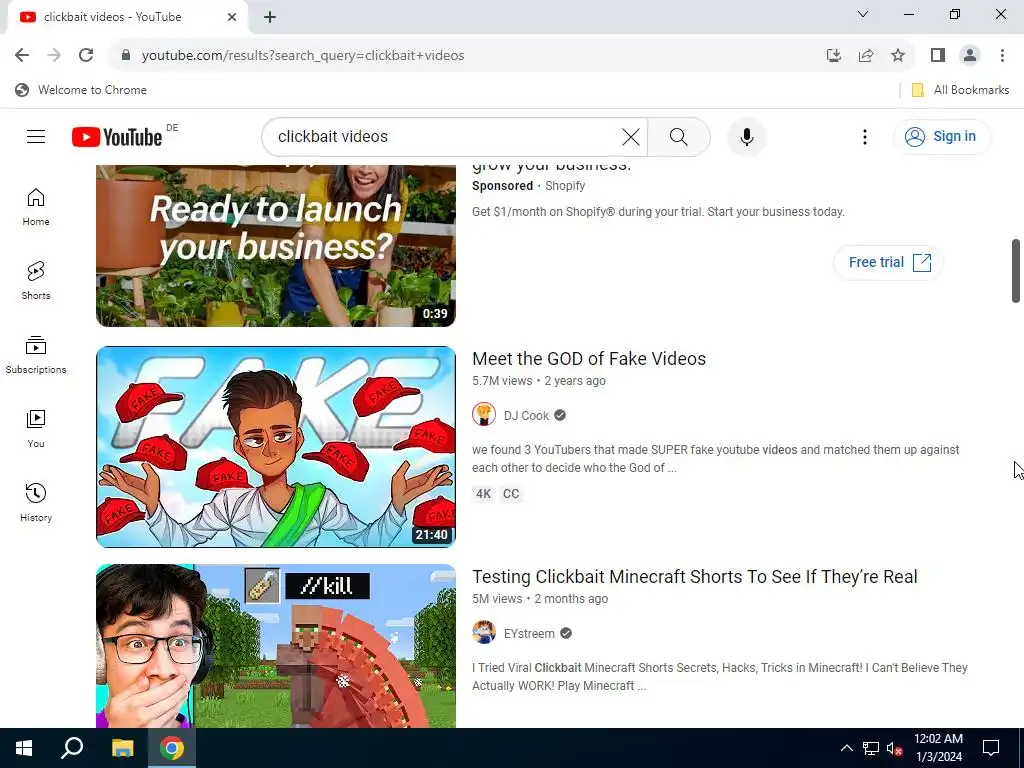The width and height of the screenshot is (1024, 768).
Task: Toggle the Chrome side panel
Action: pyautogui.click(x=938, y=55)
